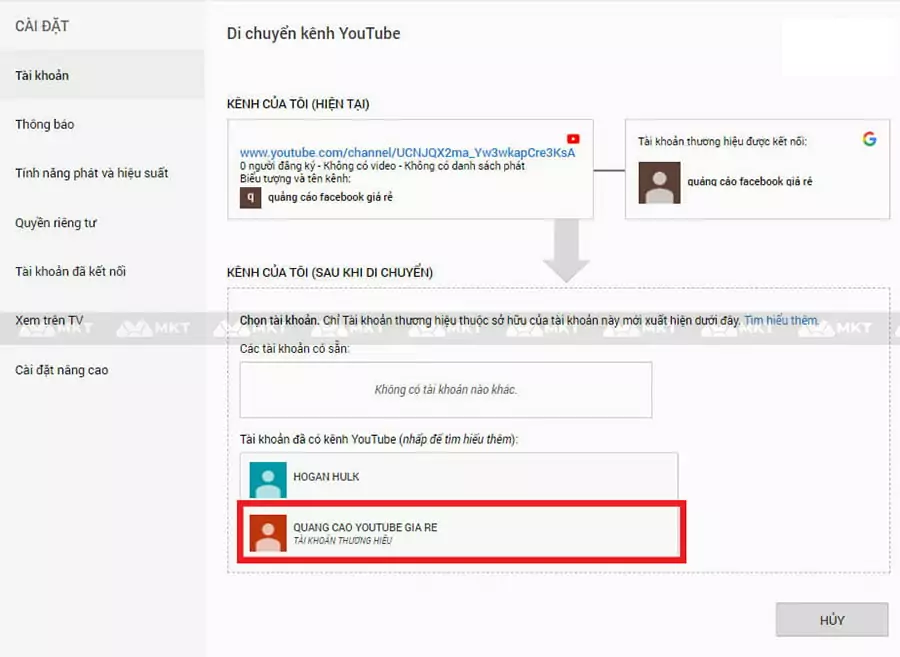Open Tài khoản đã kết nối page
The image size is (900, 657).
click(71, 271)
